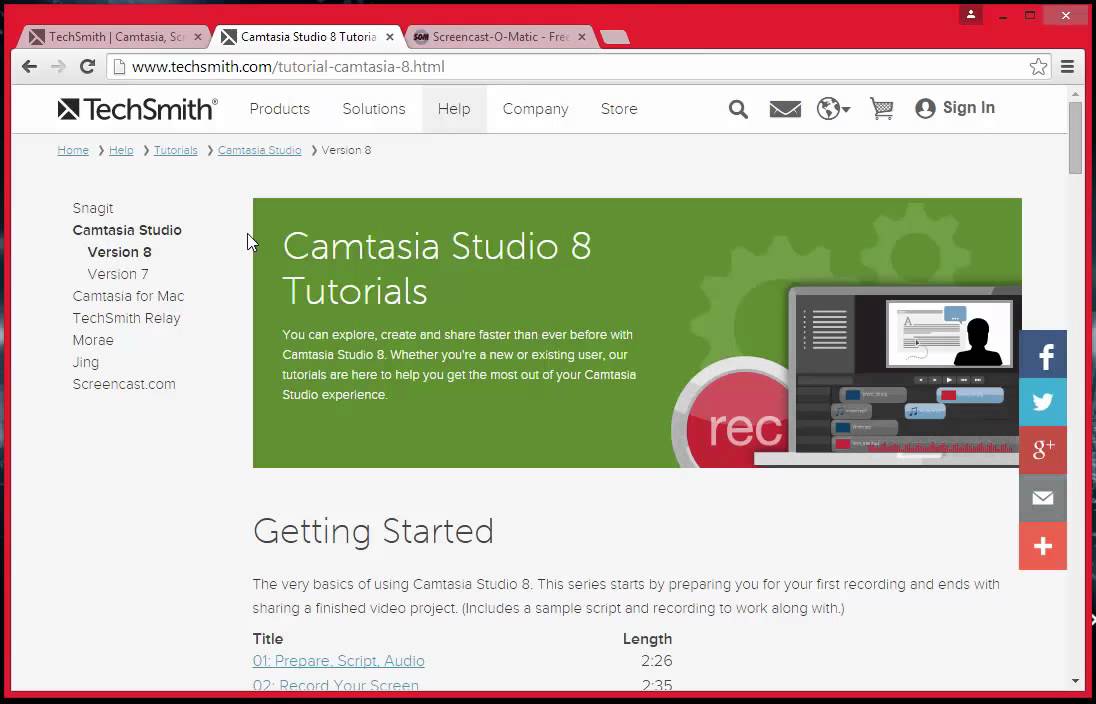The height and width of the screenshot is (704, 1096).
Task: Share on Twitter from the side bar
Action: [x=1043, y=402]
